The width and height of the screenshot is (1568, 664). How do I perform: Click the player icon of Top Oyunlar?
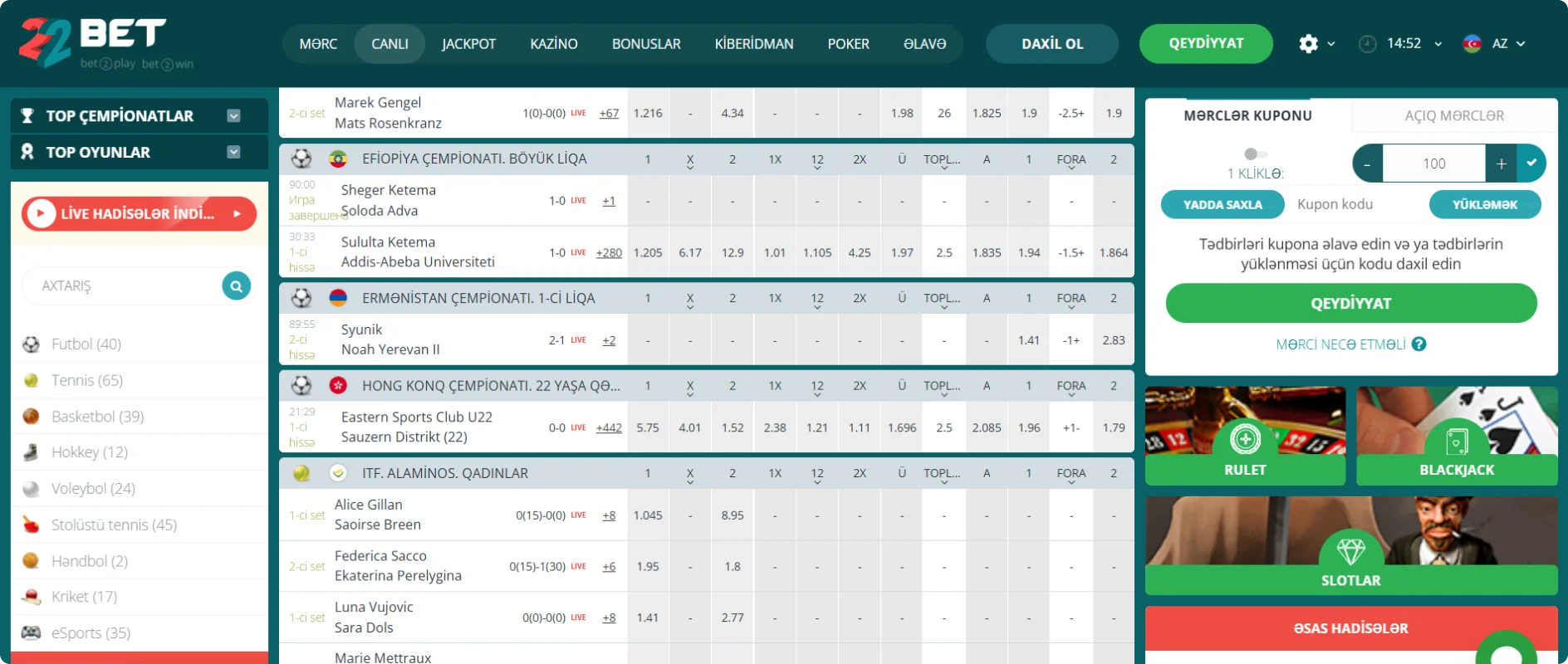click(27, 152)
